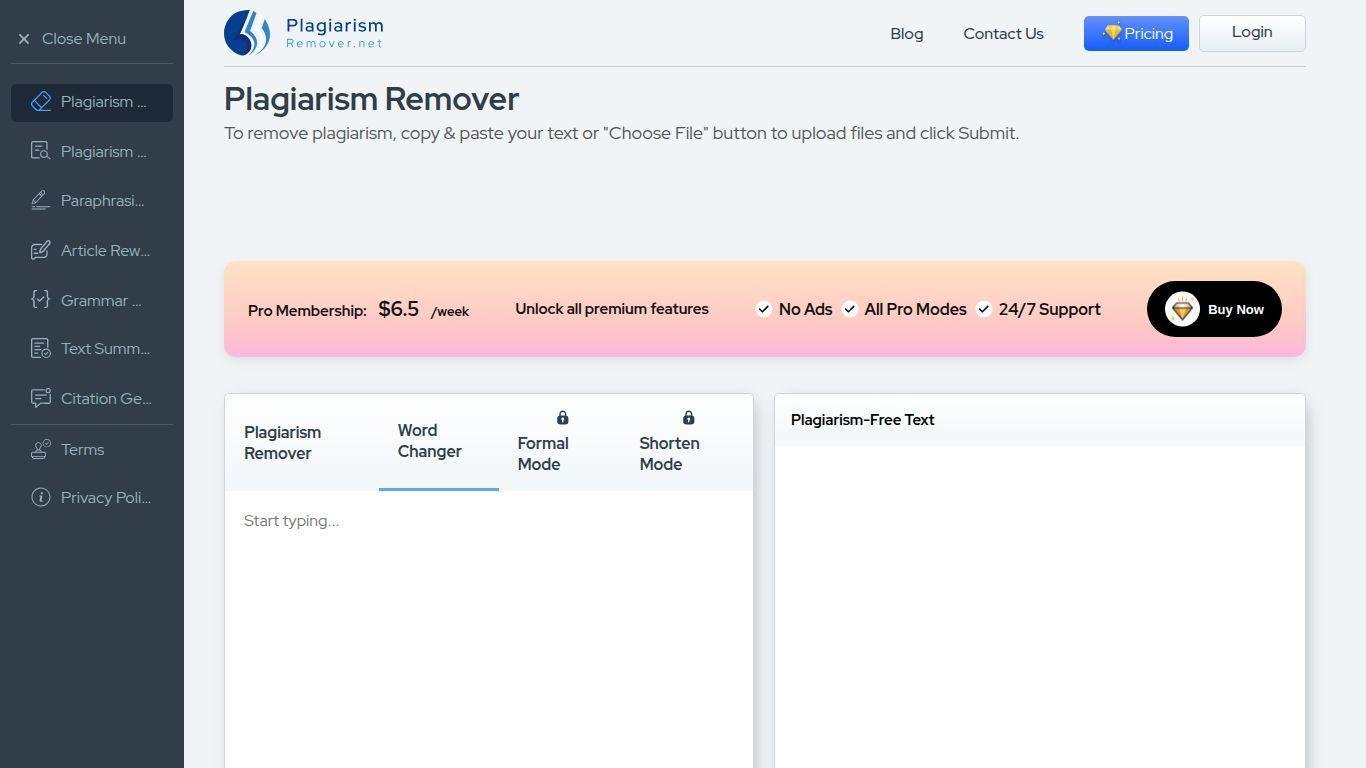Click the Terms icon in sidebar
This screenshot has width=1366, height=768.
point(40,450)
